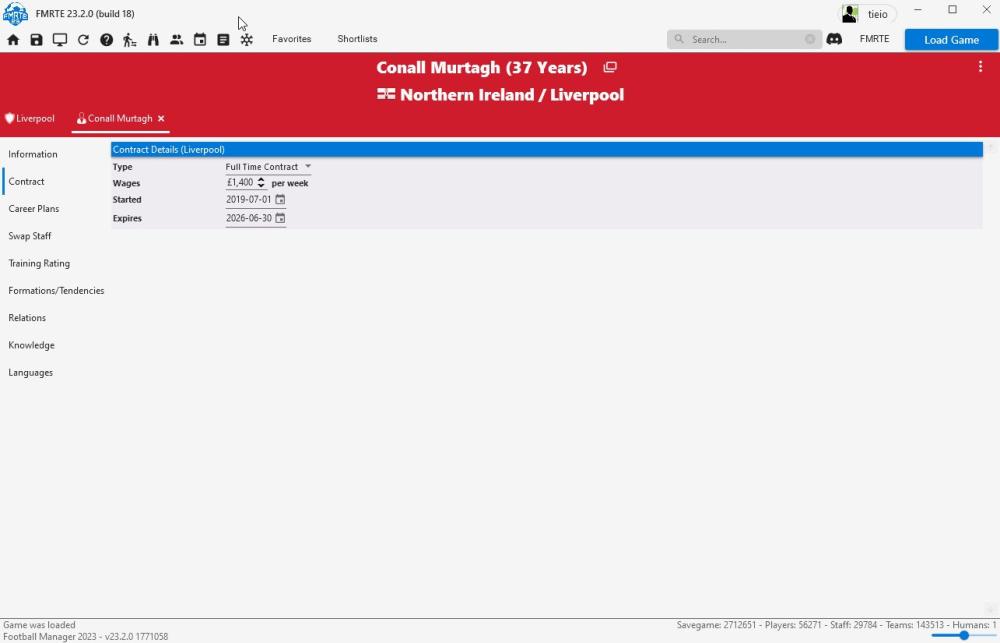
Task: Go to the Home screen icon
Action: point(13,40)
